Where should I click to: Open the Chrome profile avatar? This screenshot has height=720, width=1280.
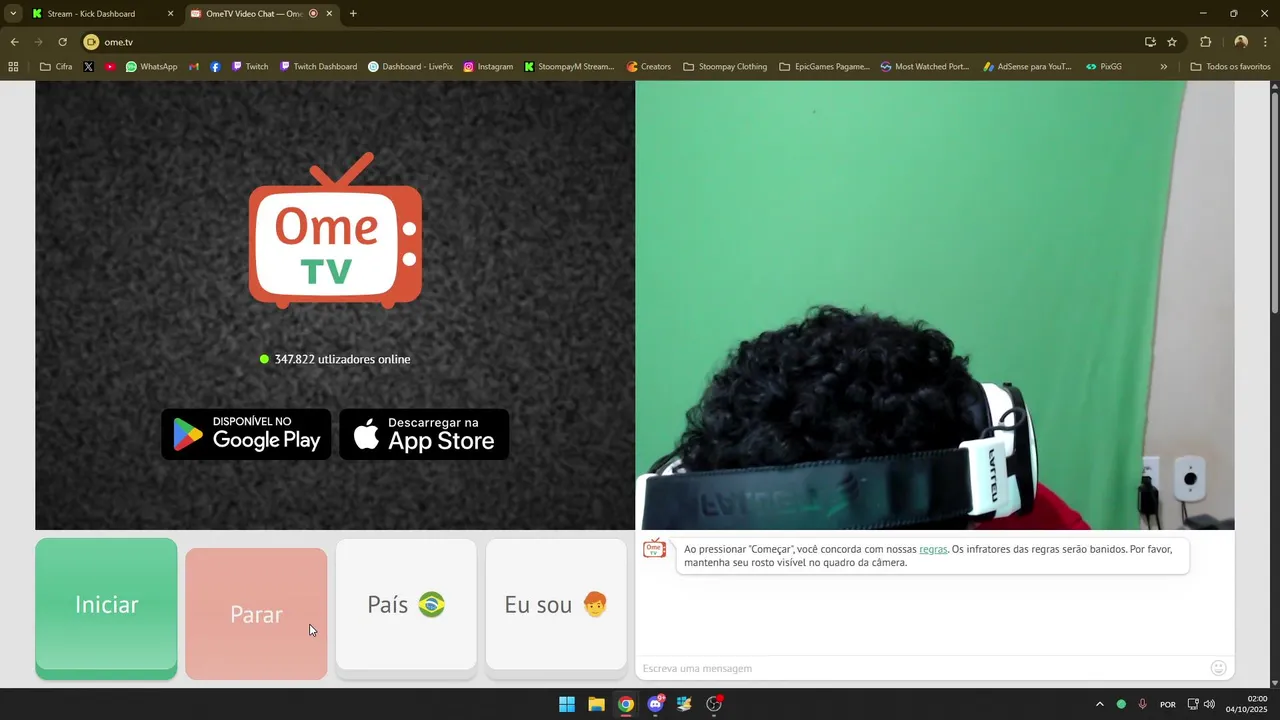tap(1241, 42)
